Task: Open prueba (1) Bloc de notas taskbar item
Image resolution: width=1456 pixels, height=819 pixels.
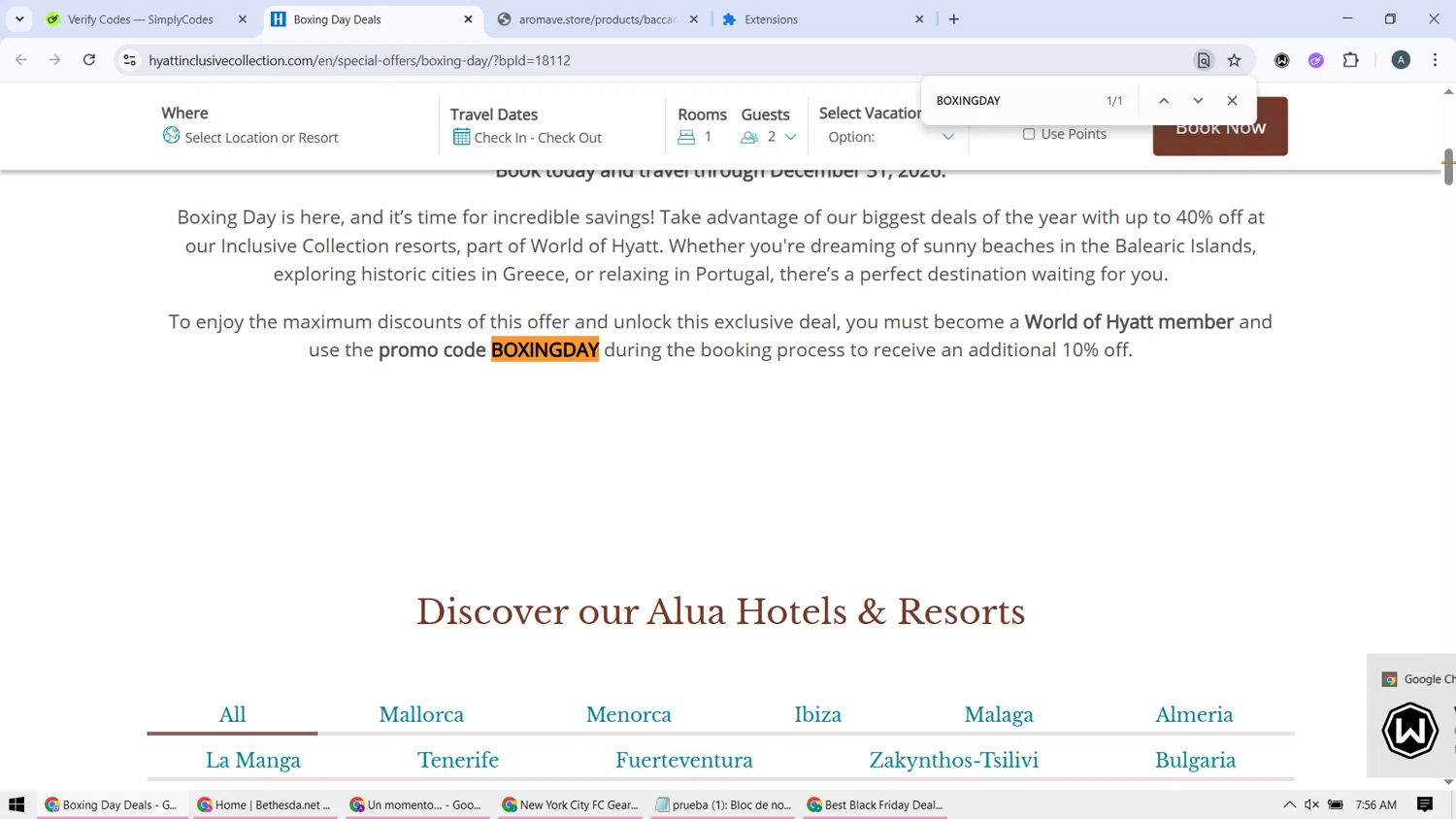Action: (722, 804)
